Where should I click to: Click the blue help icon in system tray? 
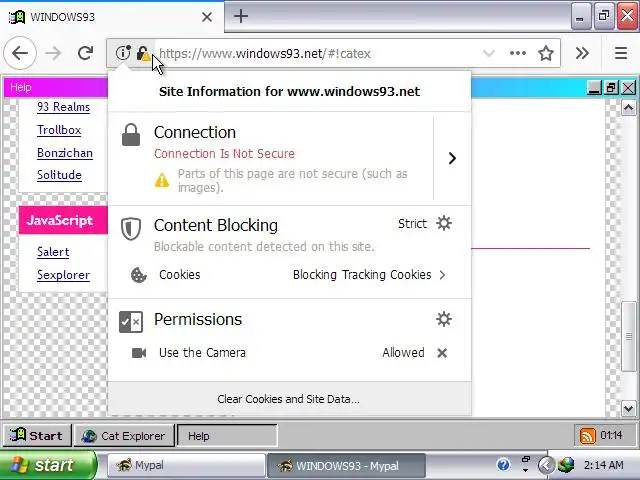coord(503,464)
